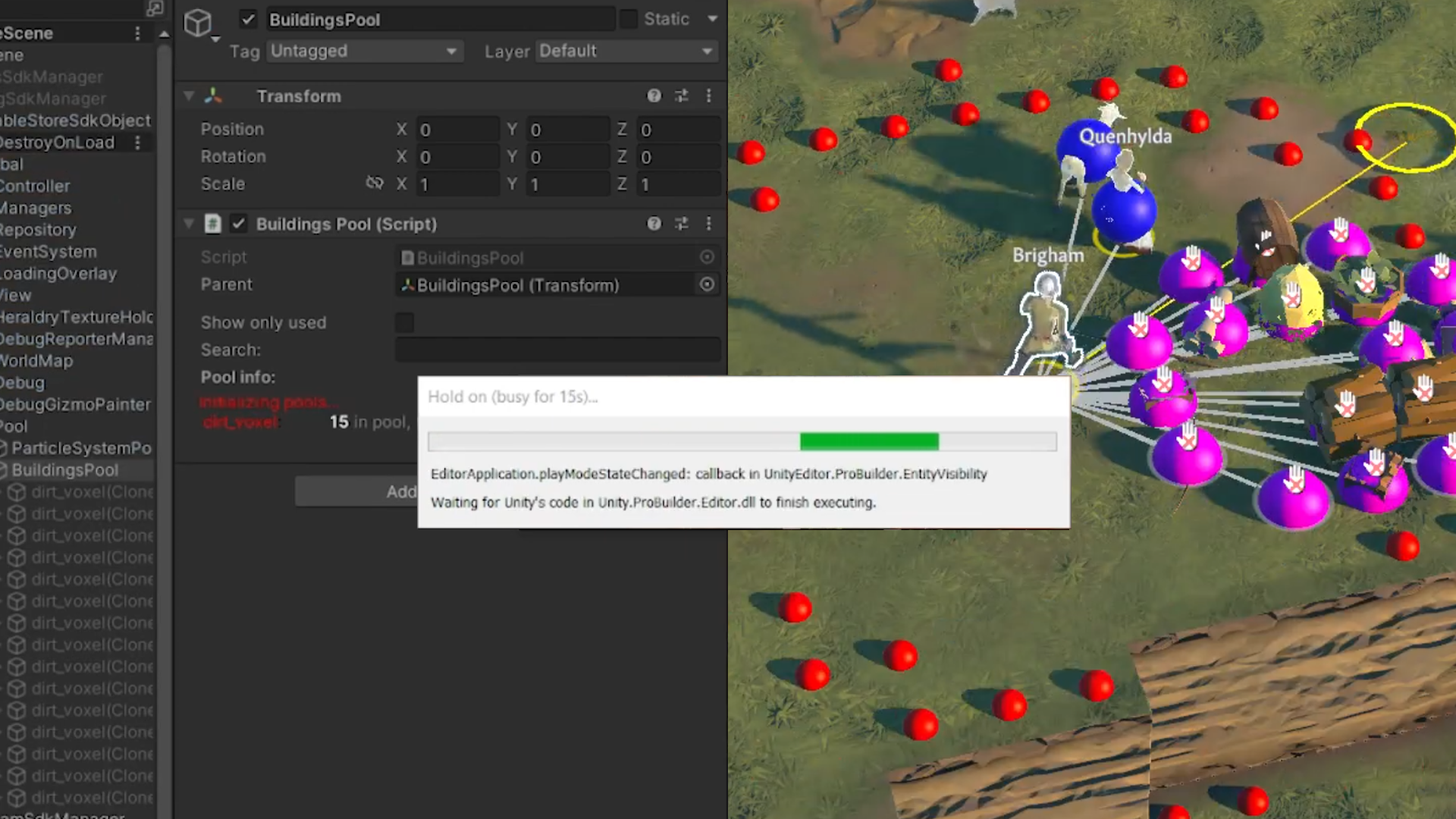Open DestroyOnLoad scene options dots
This screenshot has width=1456, height=819.
[x=137, y=143]
